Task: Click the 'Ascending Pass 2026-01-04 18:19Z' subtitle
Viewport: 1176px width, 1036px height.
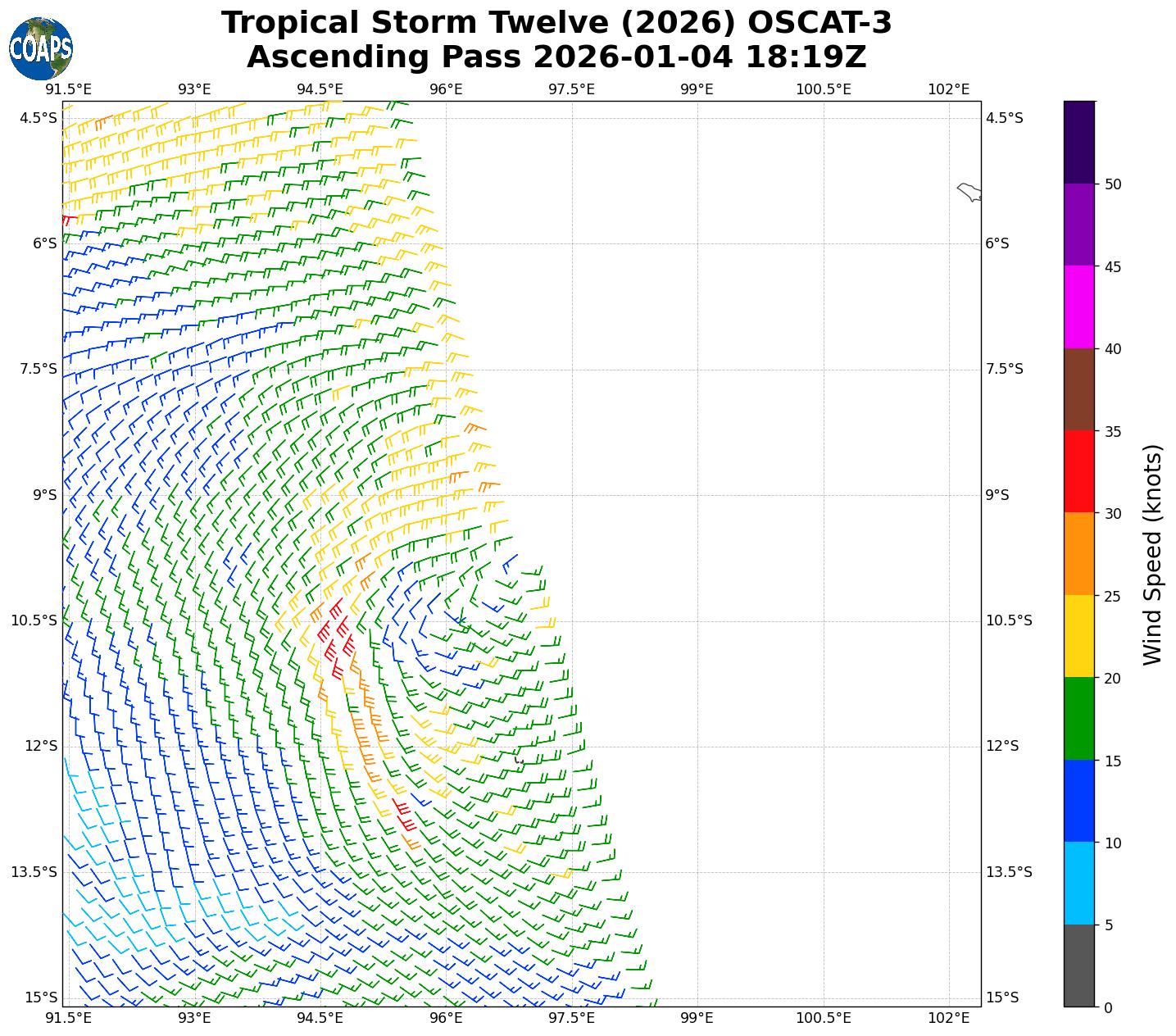Action: [x=556, y=57]
